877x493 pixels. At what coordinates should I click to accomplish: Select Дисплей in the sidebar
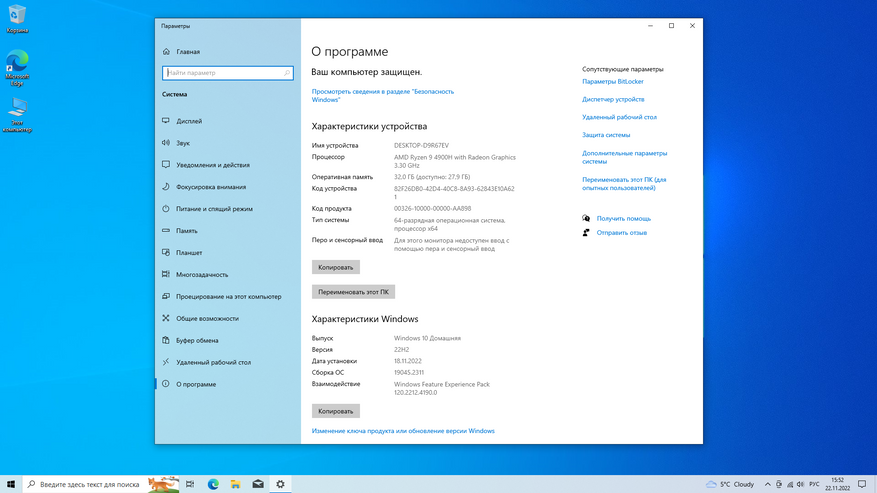(x=228, y=121)
